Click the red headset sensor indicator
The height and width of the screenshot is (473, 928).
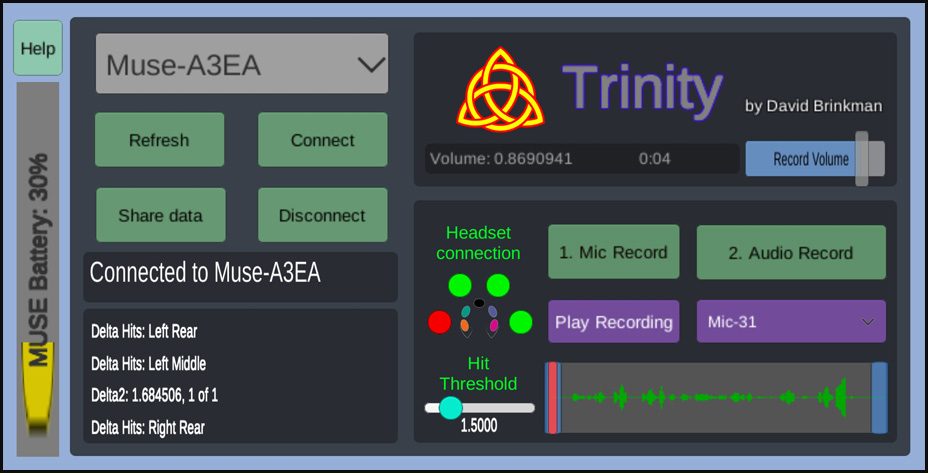pyautogui.click(x=440, y=323)
